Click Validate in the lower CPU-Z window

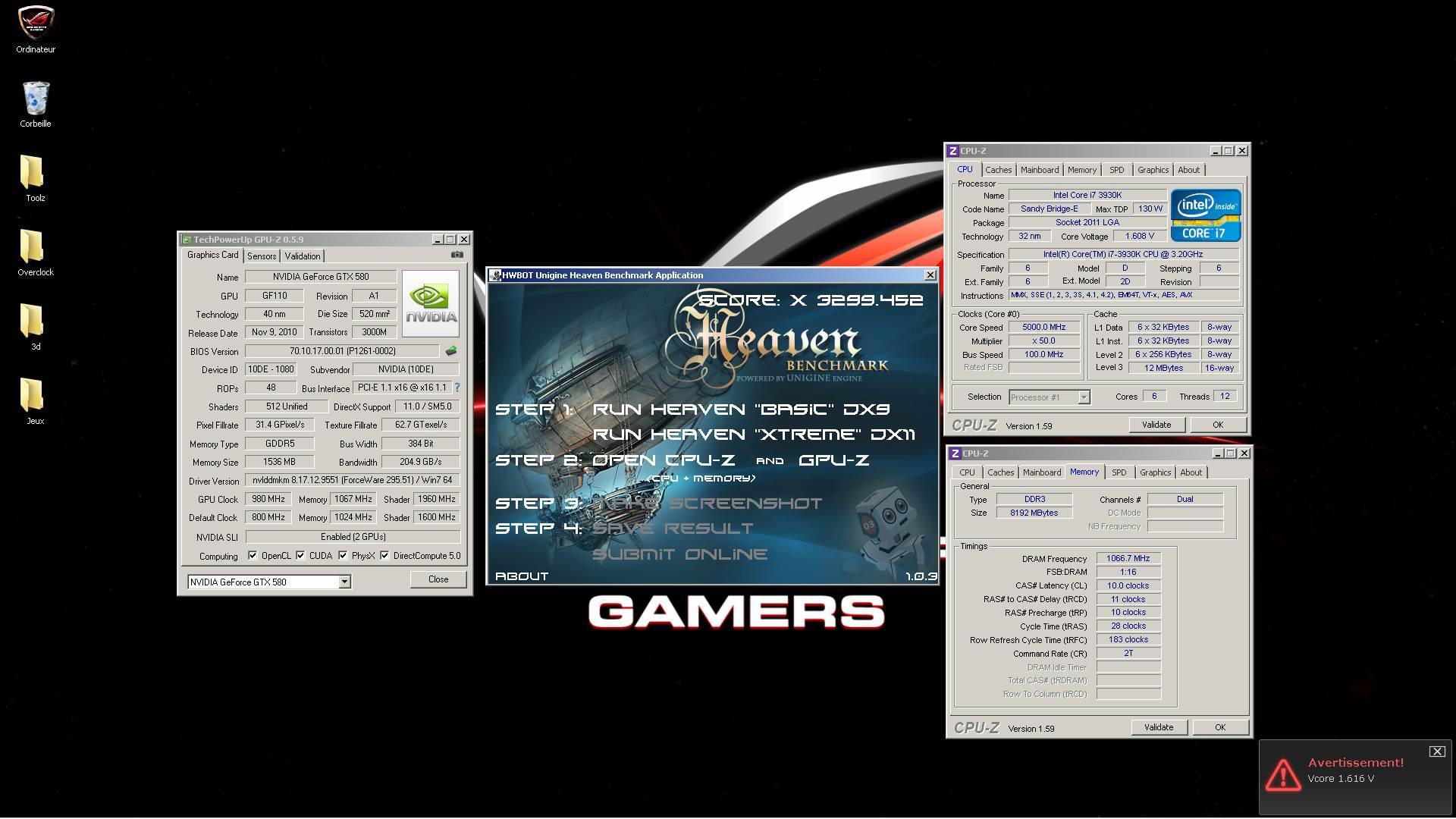1159,727
